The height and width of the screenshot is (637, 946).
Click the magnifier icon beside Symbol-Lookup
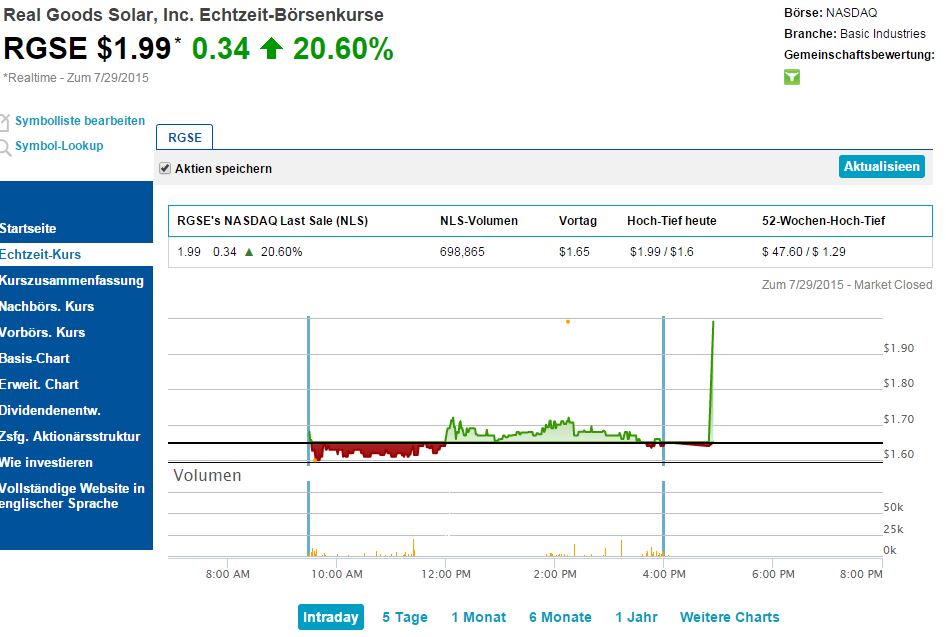point(5,147)
